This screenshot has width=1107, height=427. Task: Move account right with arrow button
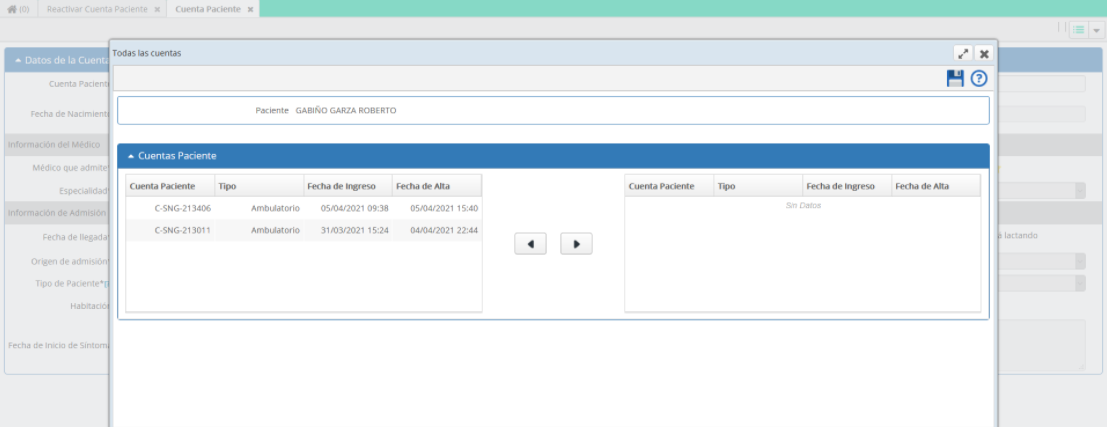pyautogui.click(x=576, y=243)
